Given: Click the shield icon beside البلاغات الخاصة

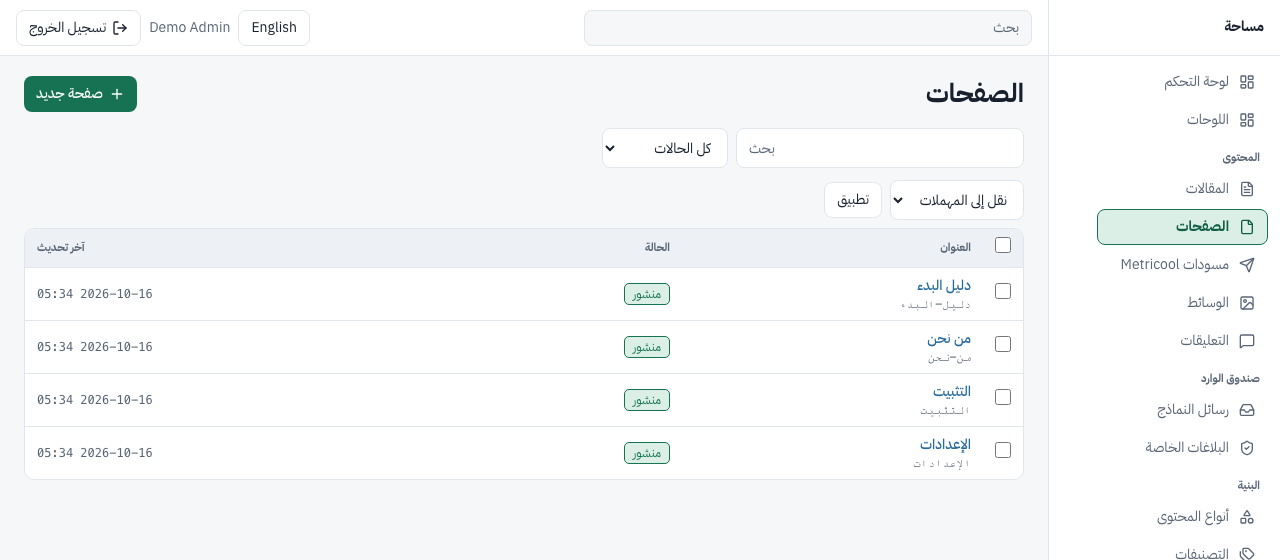Looking at the screenshot, I should point(1247,448).
